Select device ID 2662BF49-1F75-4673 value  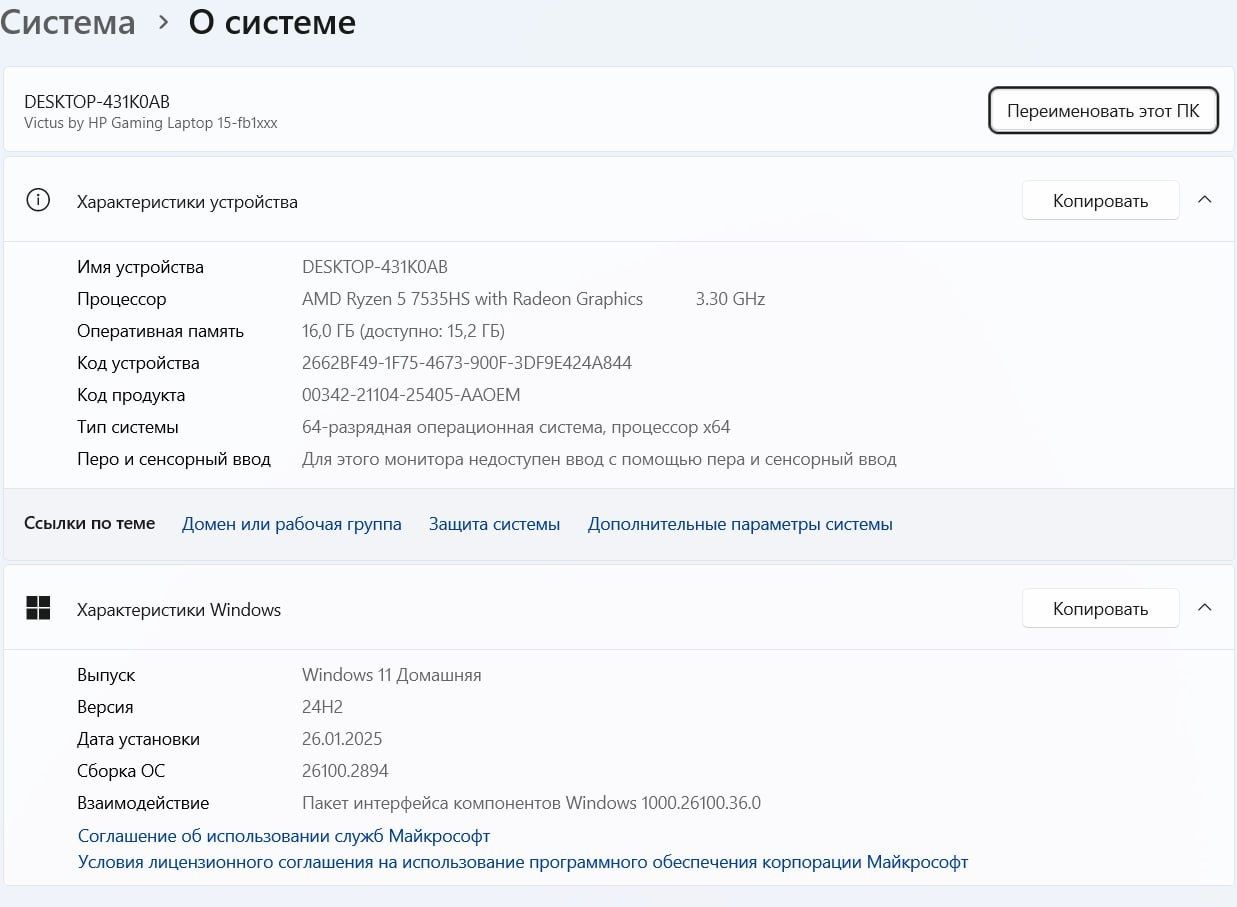[x=467, y=363]
